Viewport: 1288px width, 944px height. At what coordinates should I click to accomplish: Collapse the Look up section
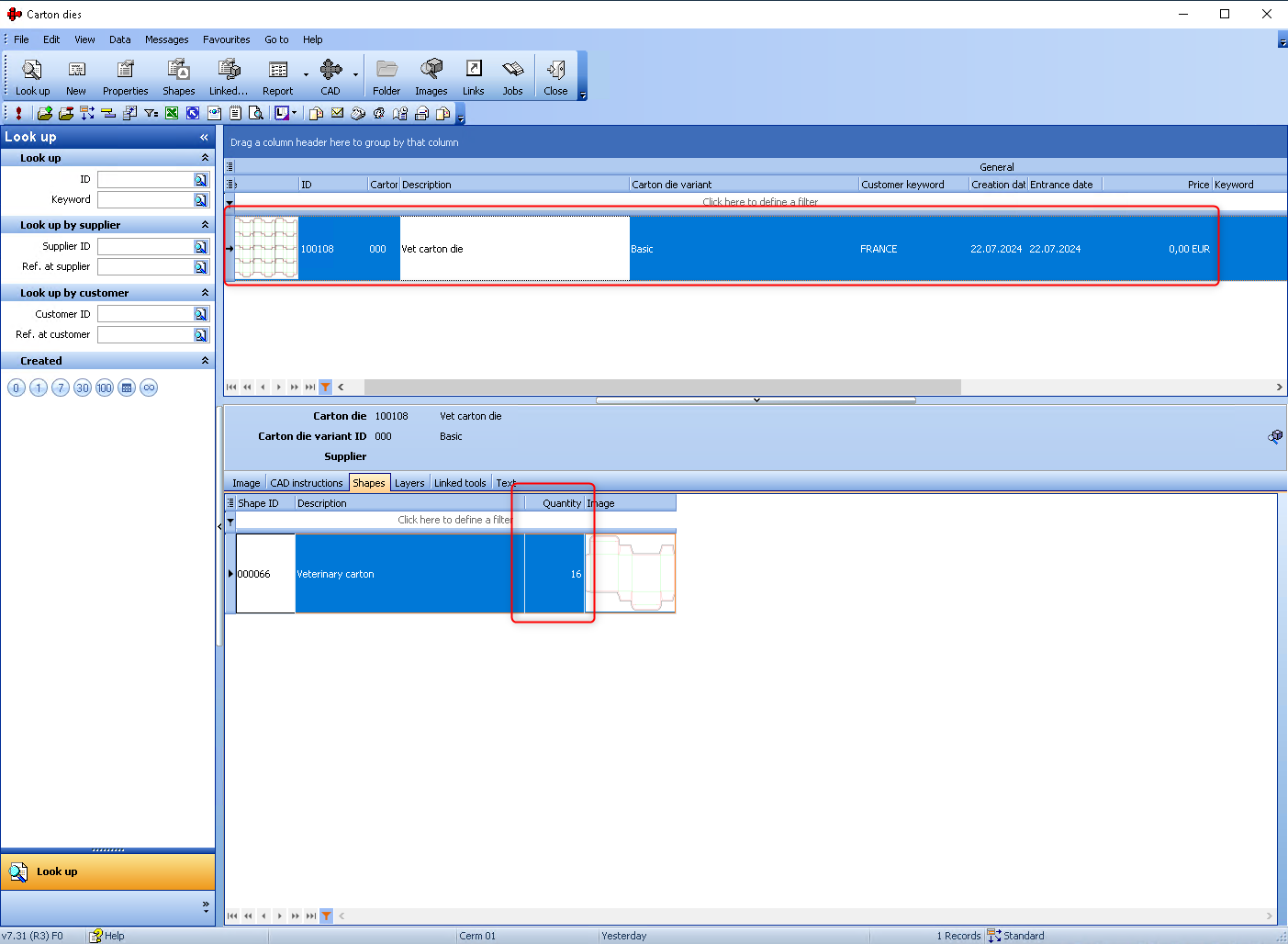(x=205, y=158)
